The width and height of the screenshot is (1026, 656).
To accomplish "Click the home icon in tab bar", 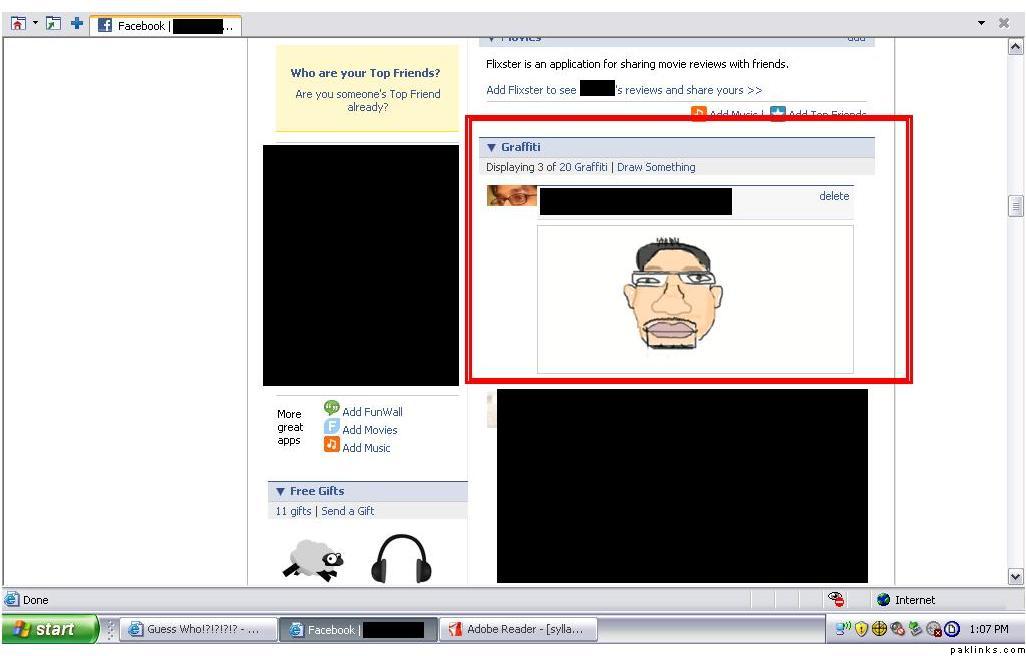I will pyautogui.click(x=18, y=24).
